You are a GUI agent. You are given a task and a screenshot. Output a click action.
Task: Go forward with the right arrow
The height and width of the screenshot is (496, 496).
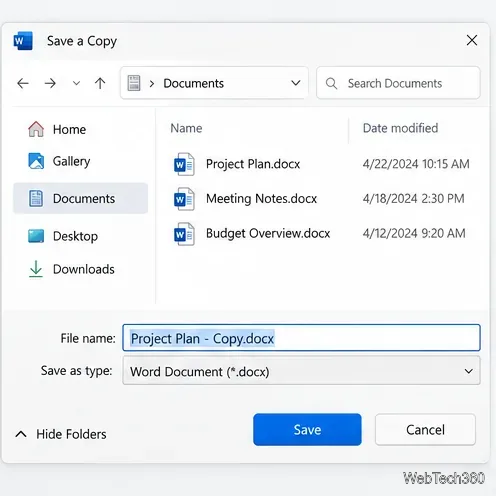(50, 83)
